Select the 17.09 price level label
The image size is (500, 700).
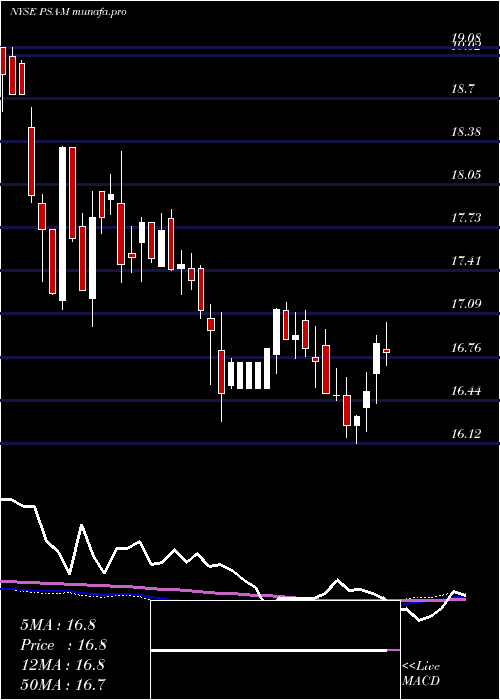pyautogui.click(x=466, y=304)
